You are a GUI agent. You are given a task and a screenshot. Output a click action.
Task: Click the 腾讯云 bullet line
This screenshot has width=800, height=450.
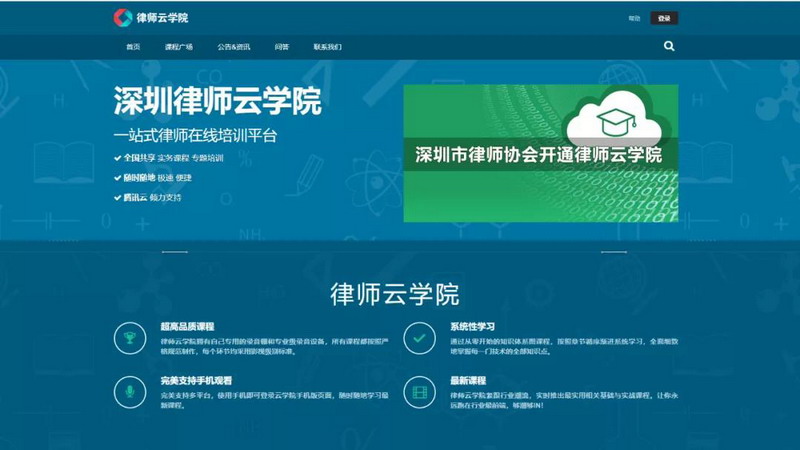[x=148, y=197]
